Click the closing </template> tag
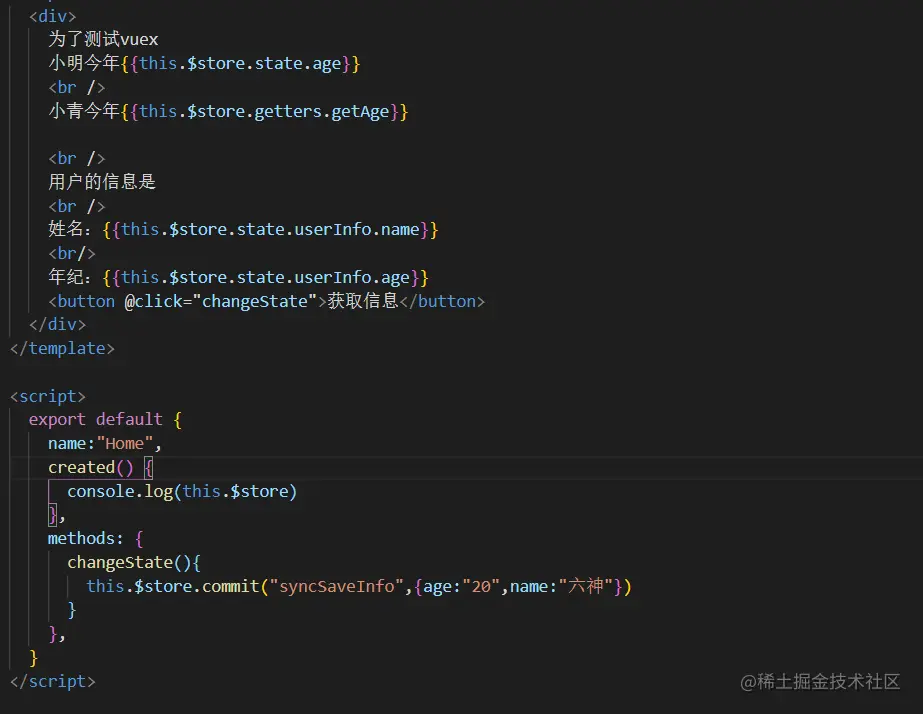The image size is (923, 714). (x=62, y=348)
